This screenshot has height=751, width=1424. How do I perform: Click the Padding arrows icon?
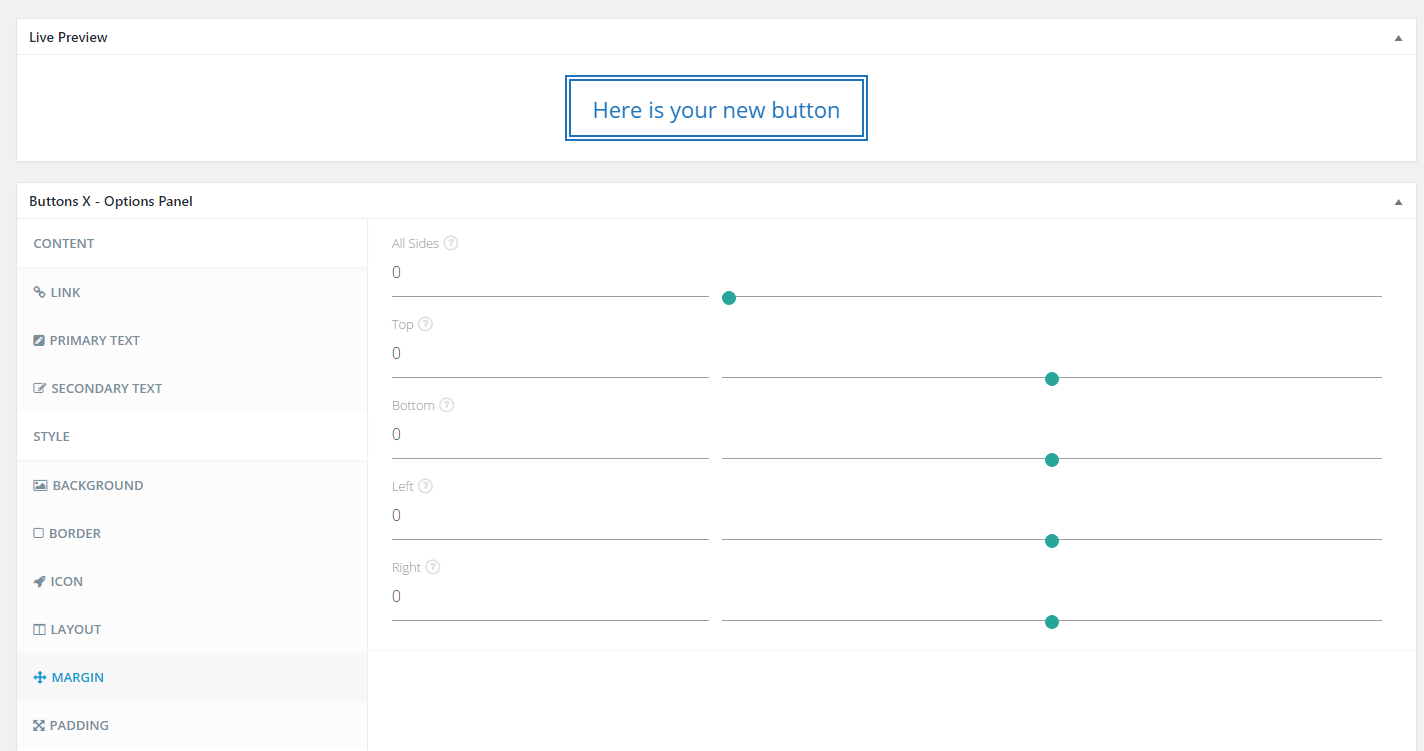38,725
